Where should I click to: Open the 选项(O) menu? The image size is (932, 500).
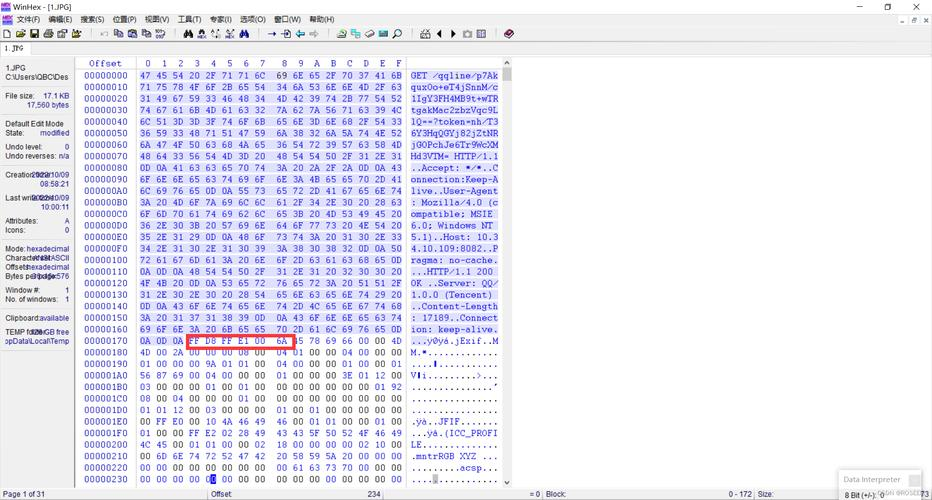[x=253, y=20]
